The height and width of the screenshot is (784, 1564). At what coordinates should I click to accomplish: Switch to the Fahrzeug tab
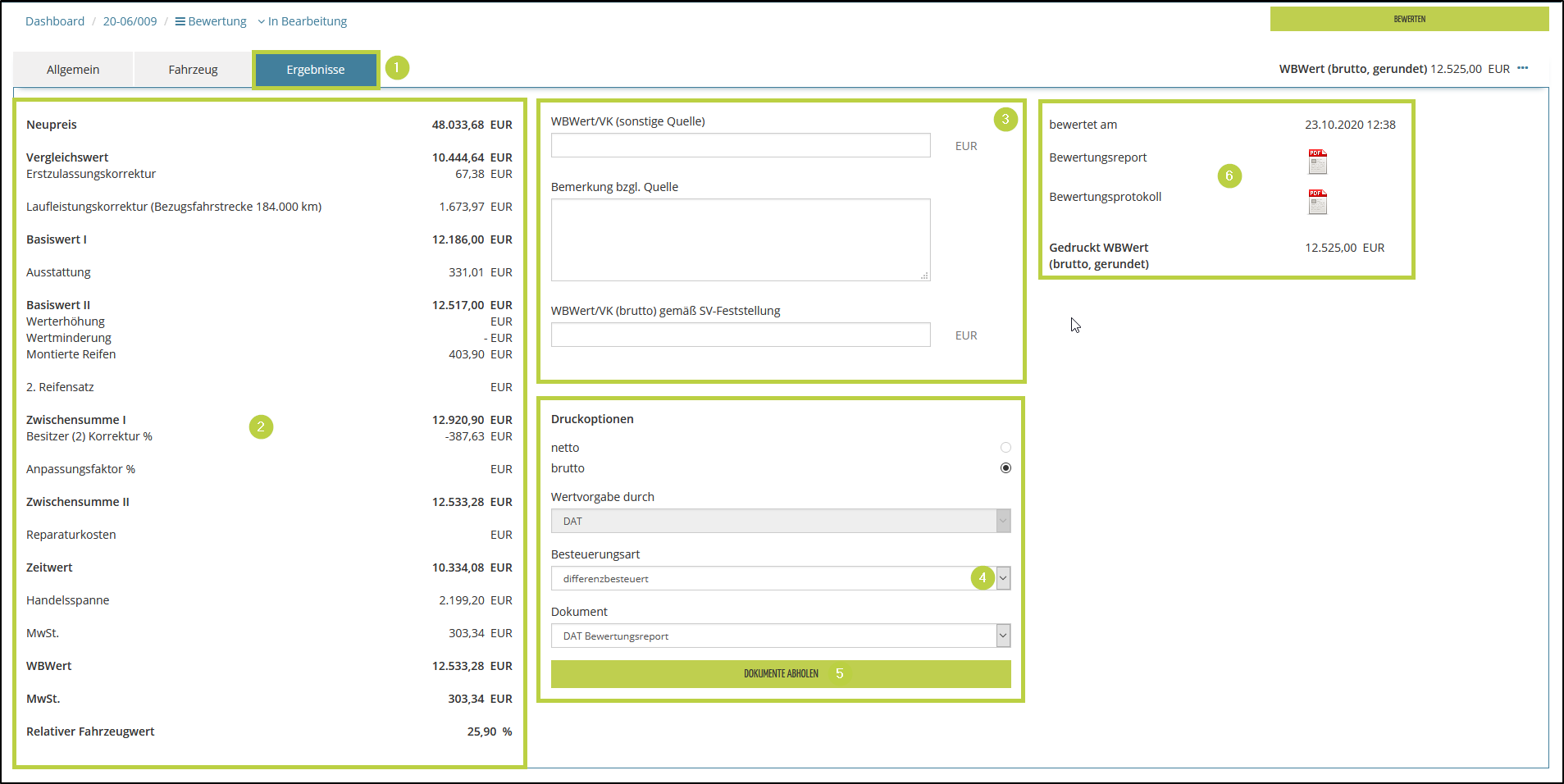tap(193, 70)
